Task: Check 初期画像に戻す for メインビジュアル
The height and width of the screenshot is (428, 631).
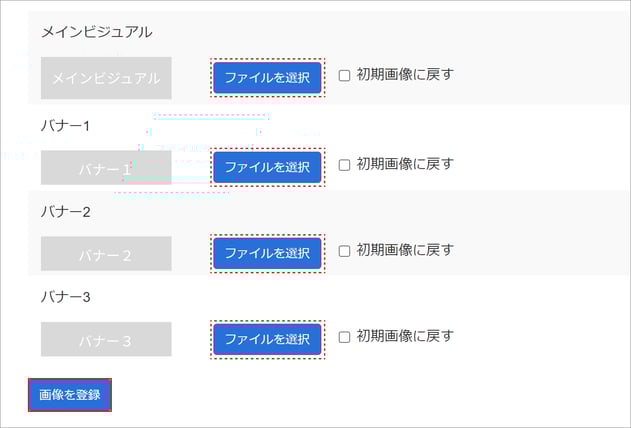Action: (344, 75)
